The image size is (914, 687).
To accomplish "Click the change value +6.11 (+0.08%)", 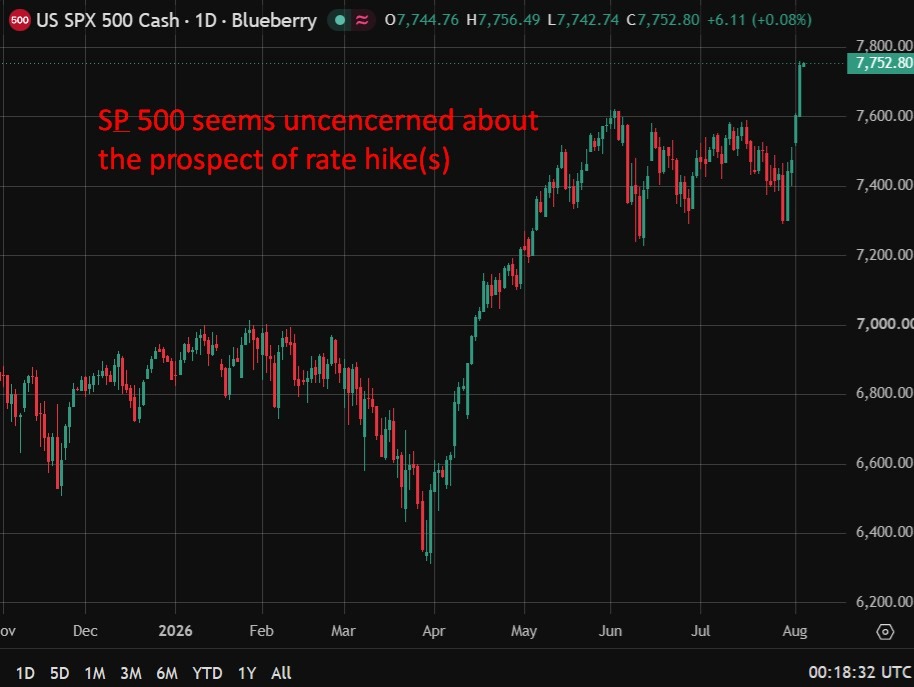I will [760, 20].
